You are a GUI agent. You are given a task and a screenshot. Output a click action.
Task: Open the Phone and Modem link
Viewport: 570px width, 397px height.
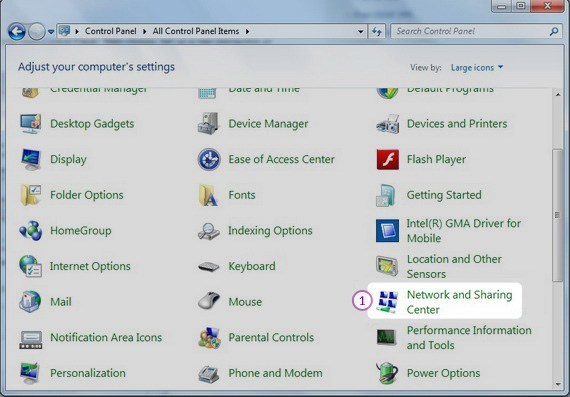pyautogui.click(x=275, y=373)
